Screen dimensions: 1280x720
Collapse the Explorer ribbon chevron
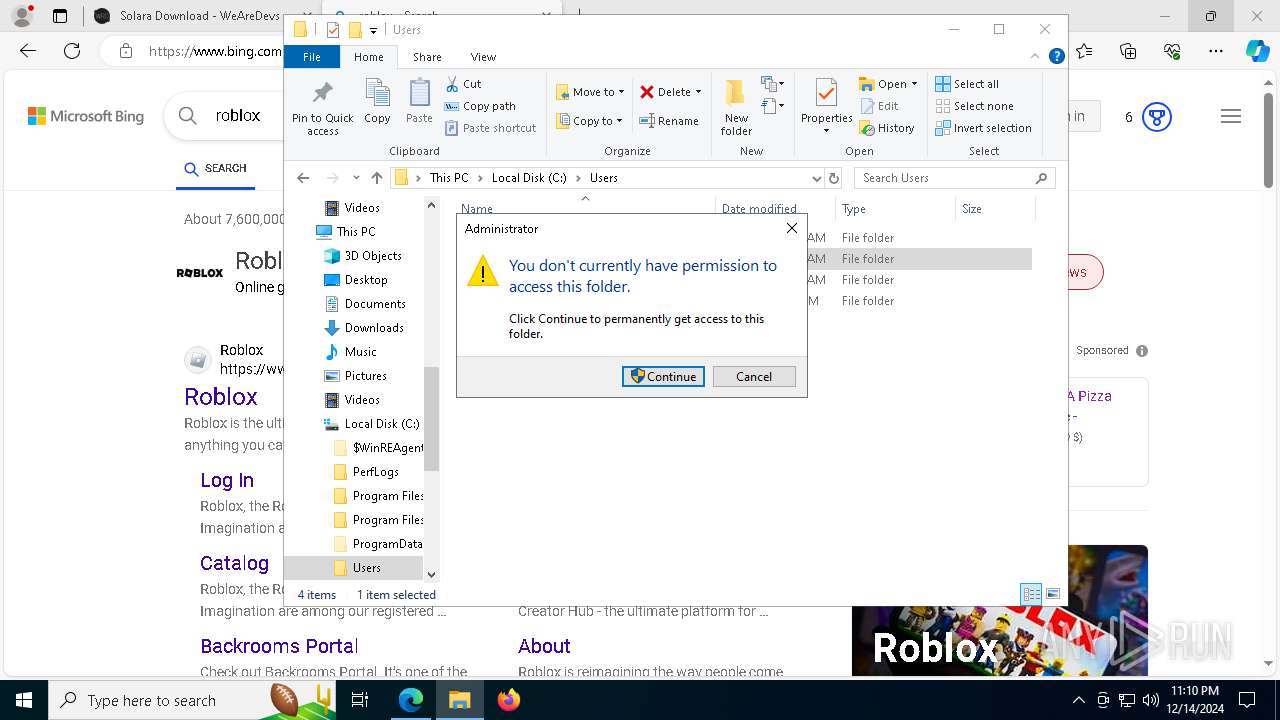tap(1037, 57)
